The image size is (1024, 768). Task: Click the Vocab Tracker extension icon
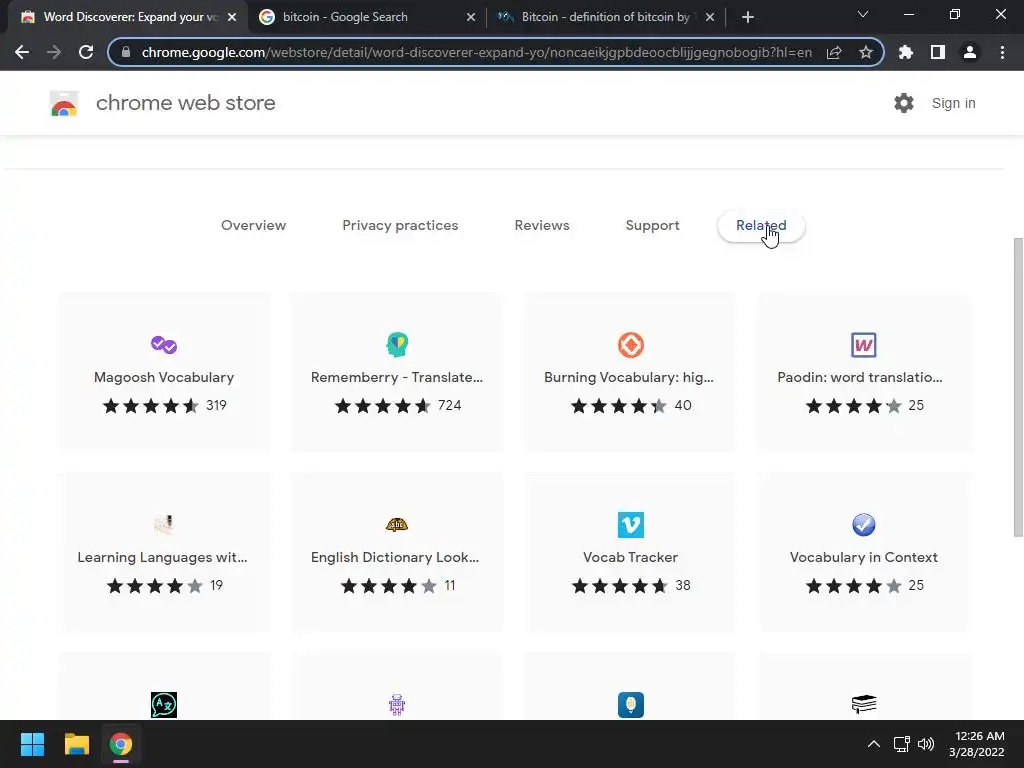coord(631,524)
